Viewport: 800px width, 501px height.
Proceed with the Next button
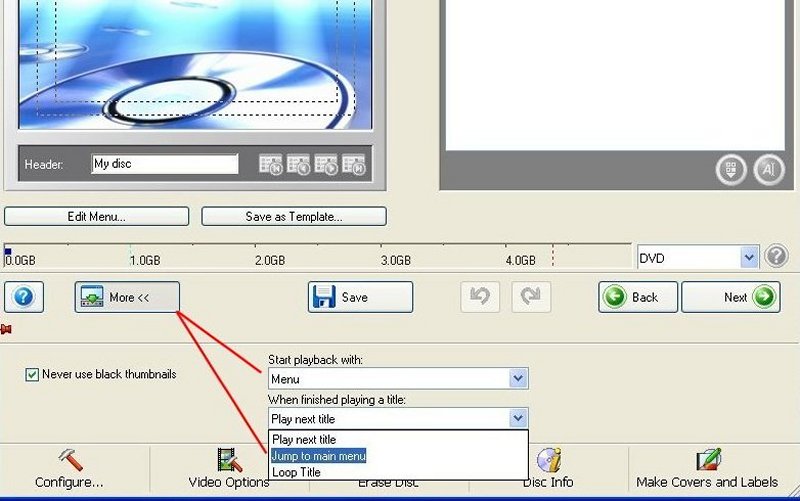pyautogui.click(x=731, y=297)
